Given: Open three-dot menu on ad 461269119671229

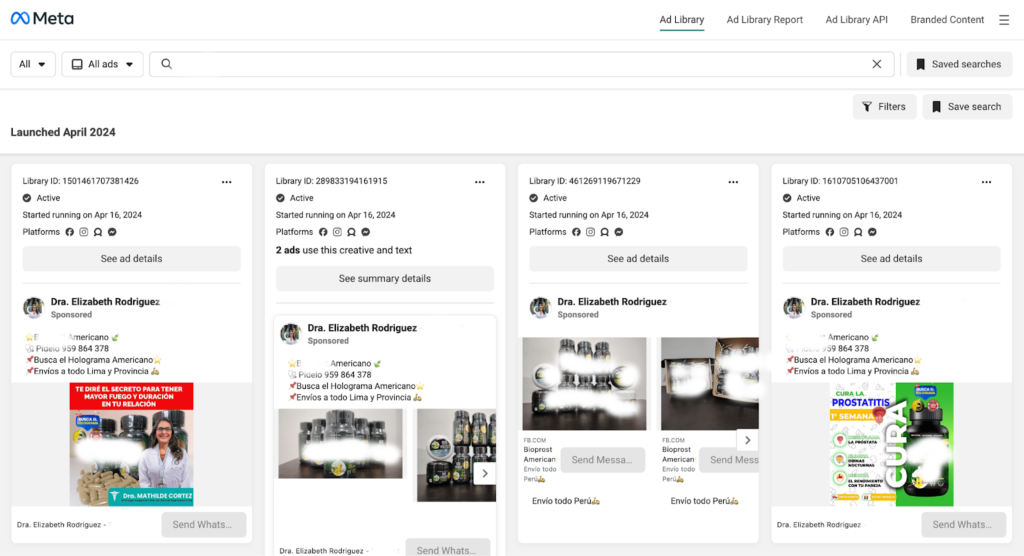Looking at the screenshot, I should (x=734, y=182).
